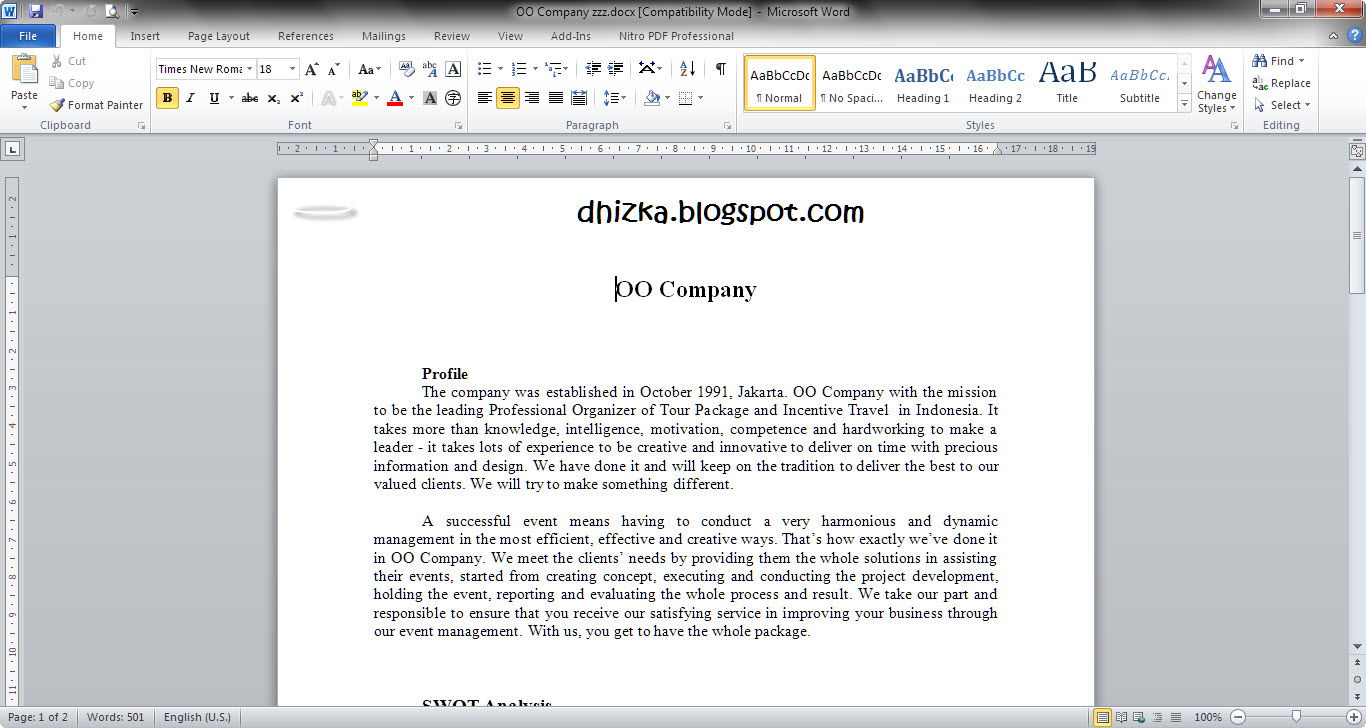Click the Character Shading icon

(430, 98)
